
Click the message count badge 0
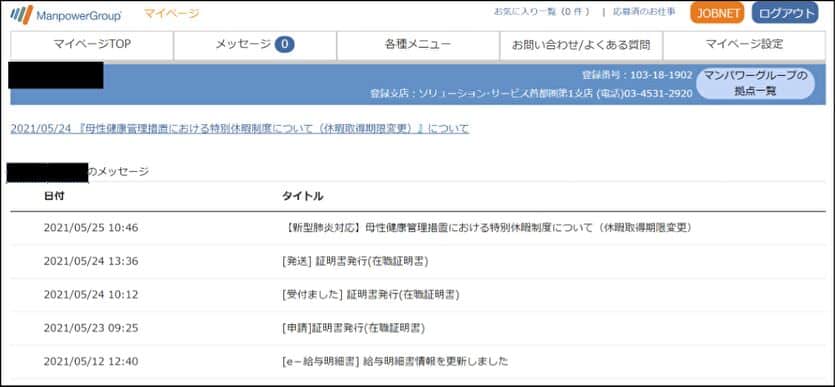tap(284, 45)
